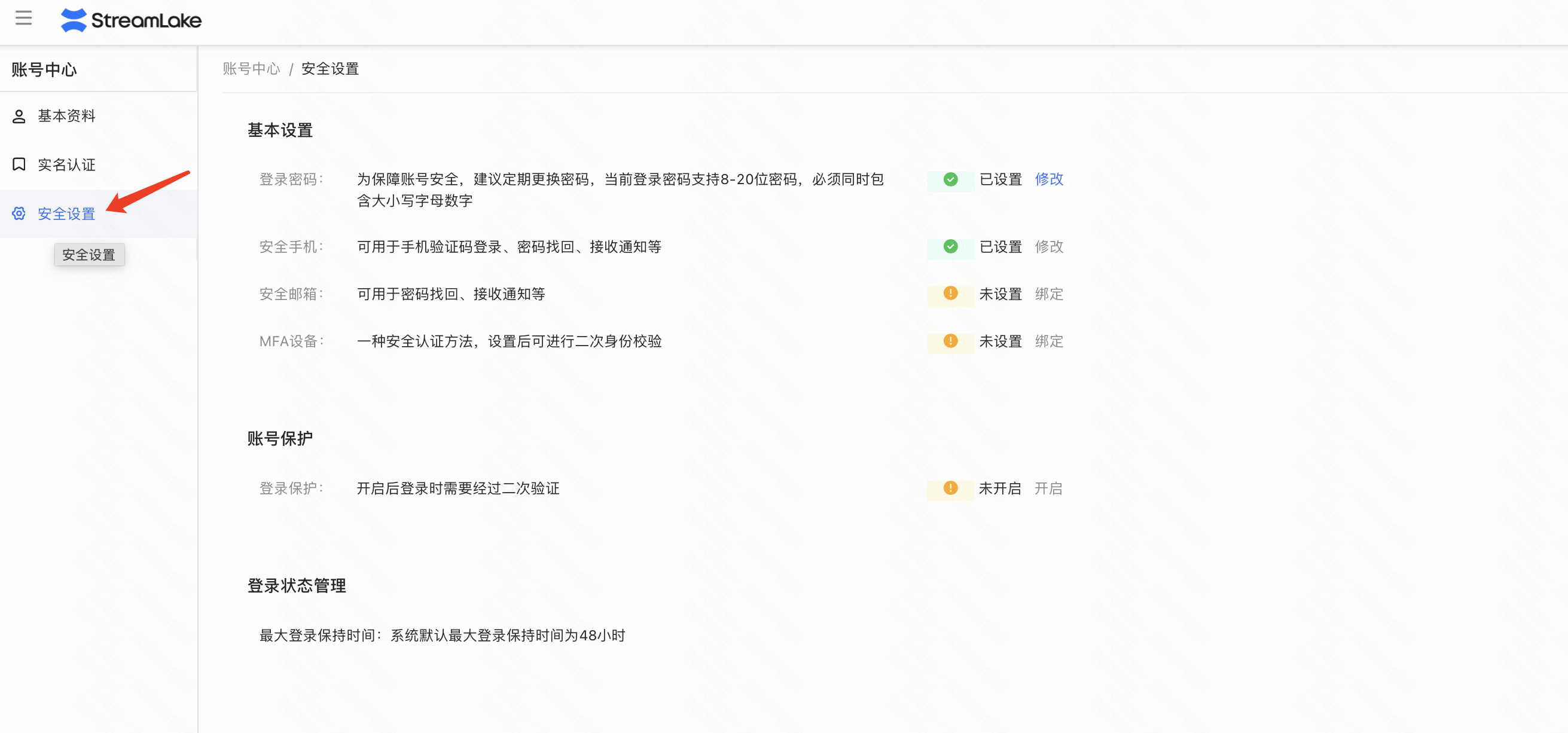
Task: Click 修改 link for 安全手机
Action: [1049, 246]
